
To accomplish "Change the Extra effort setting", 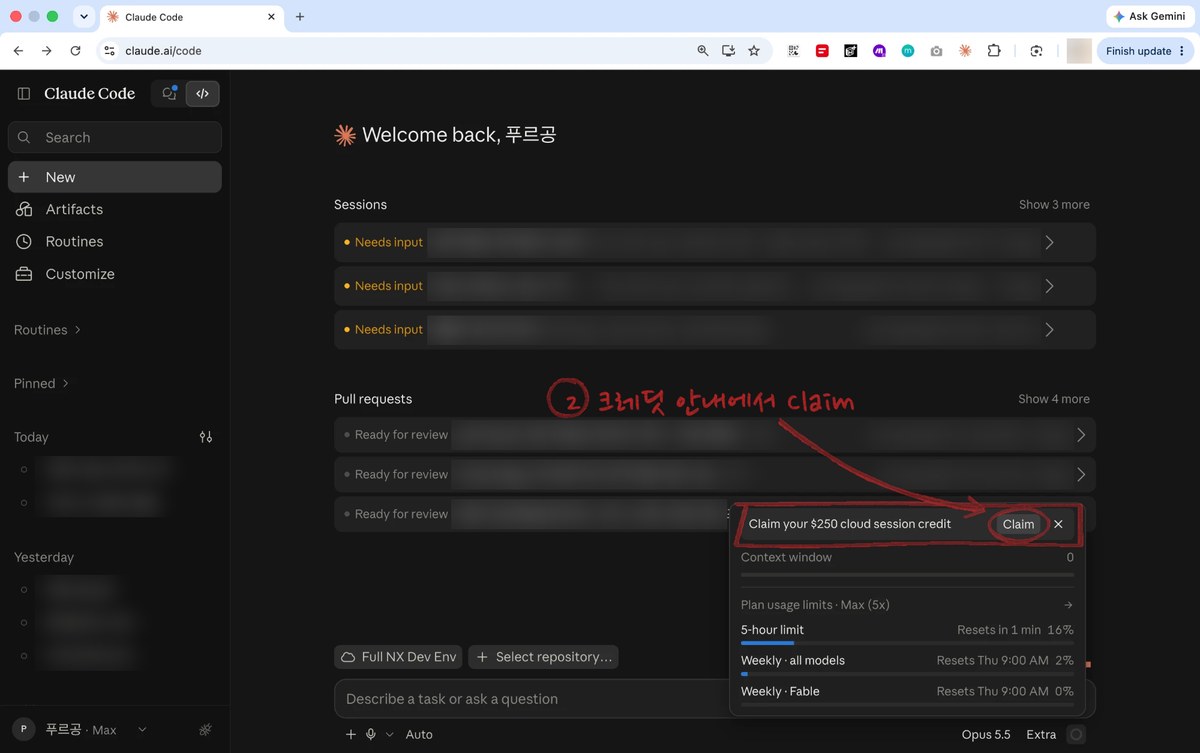I will coord(1041,734).
